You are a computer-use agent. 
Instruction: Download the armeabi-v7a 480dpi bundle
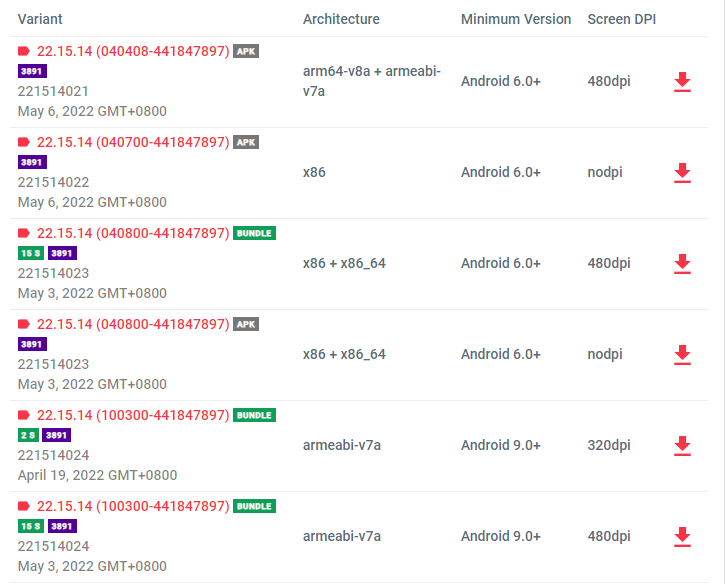coord(682,537)
